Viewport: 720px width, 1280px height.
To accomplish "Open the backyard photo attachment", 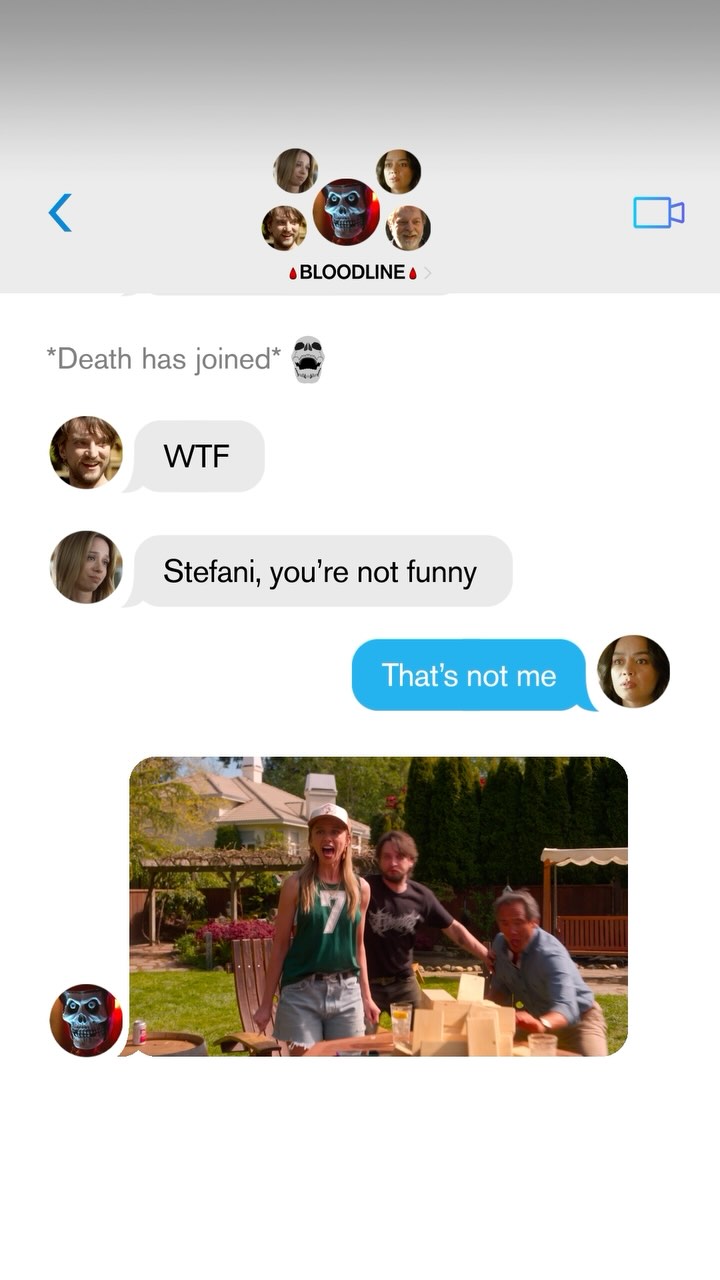I will point(379,906).
